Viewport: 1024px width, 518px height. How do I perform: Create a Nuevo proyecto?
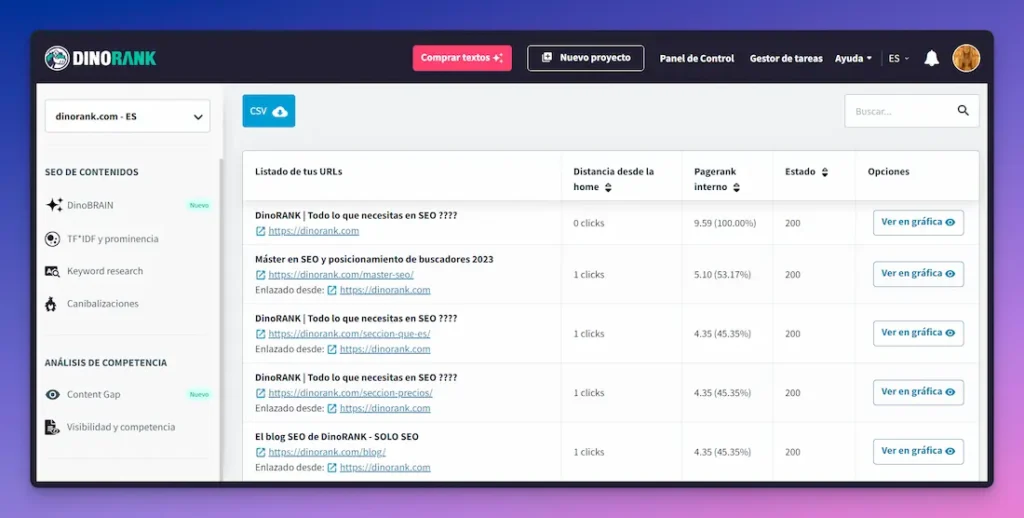click(x=585, y=58)
